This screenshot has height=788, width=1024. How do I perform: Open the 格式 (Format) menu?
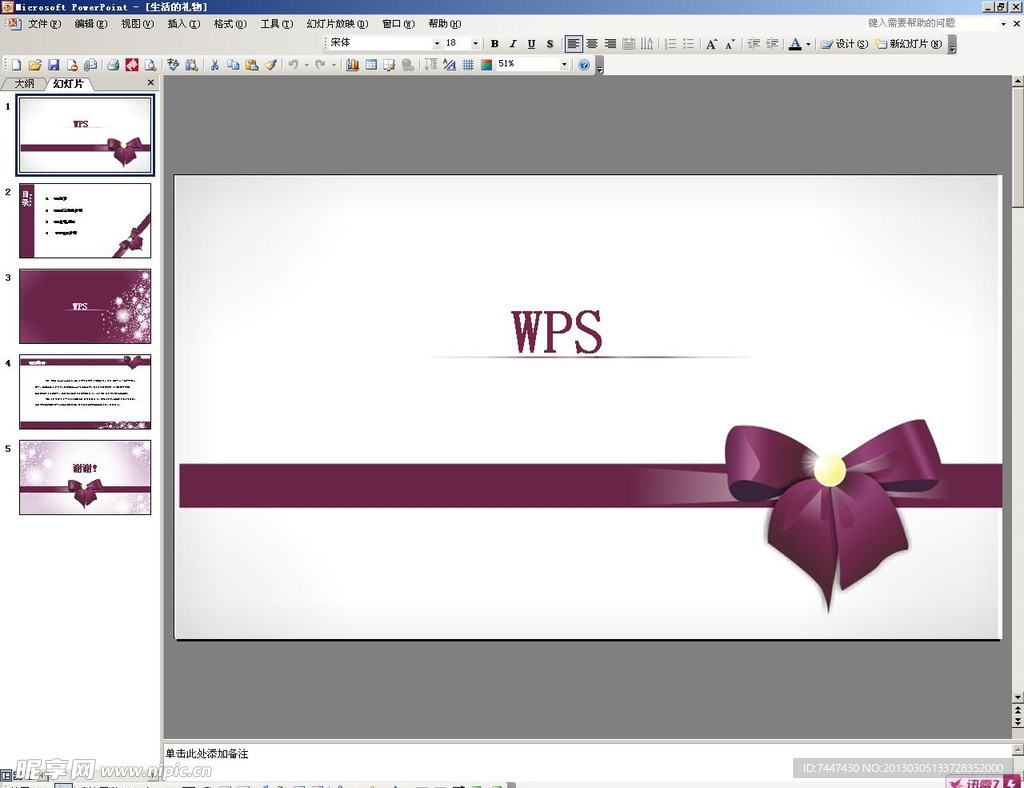[x=230, y=24]
